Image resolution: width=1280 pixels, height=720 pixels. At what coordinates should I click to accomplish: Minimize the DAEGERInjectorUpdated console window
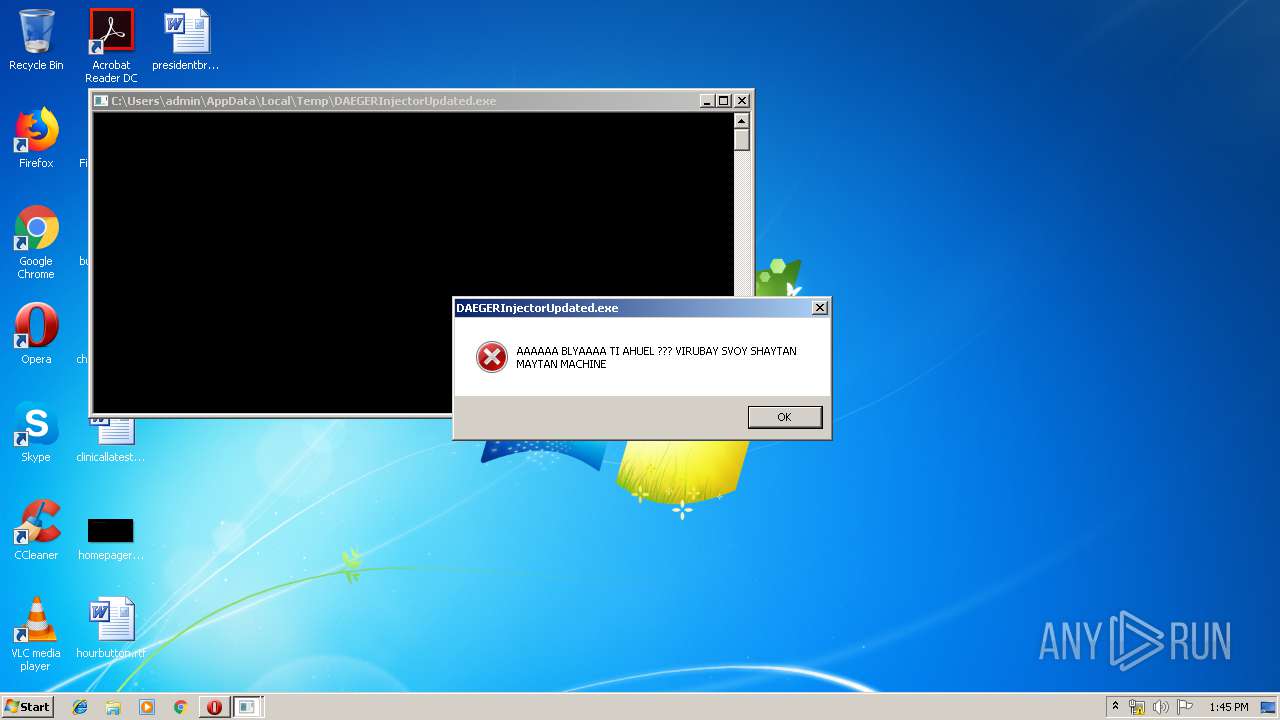tap(707, 101)
